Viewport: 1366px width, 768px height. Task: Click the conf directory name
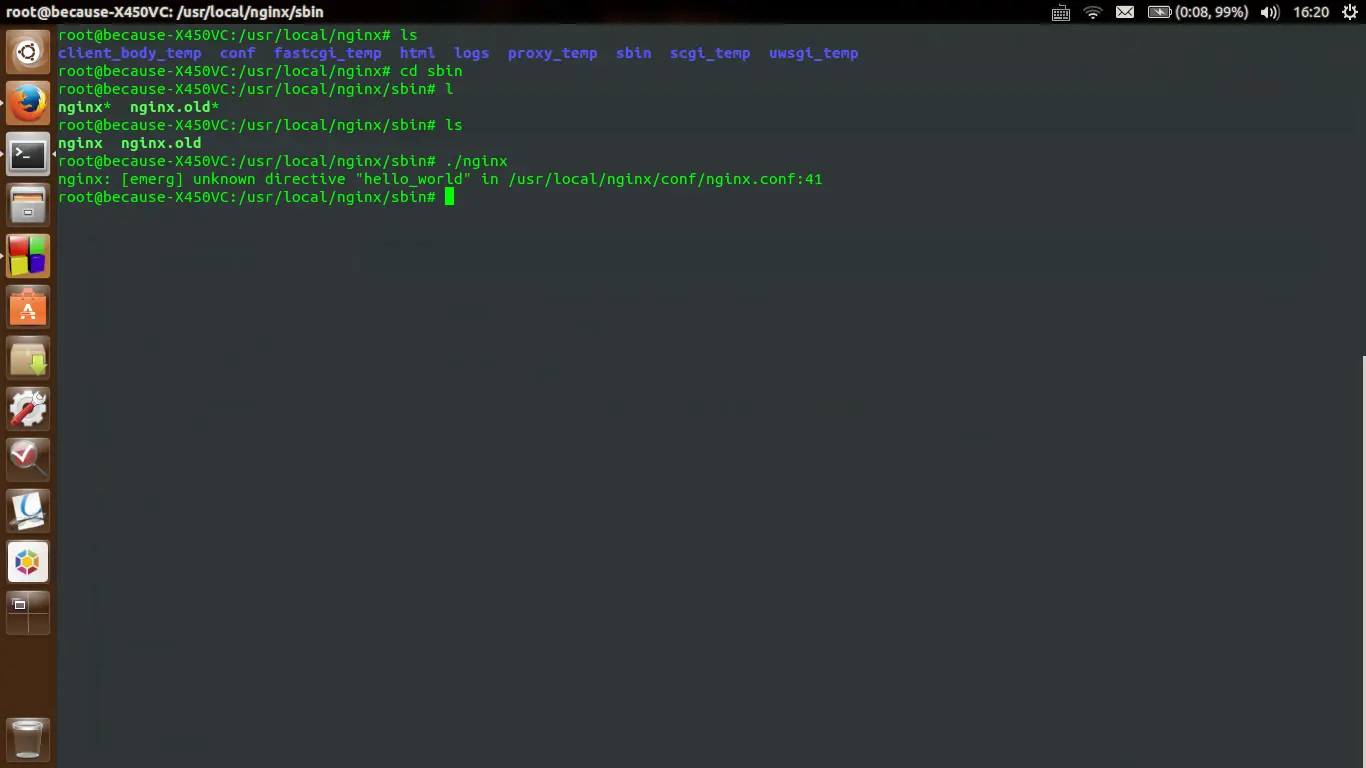[x=238, y=53]
